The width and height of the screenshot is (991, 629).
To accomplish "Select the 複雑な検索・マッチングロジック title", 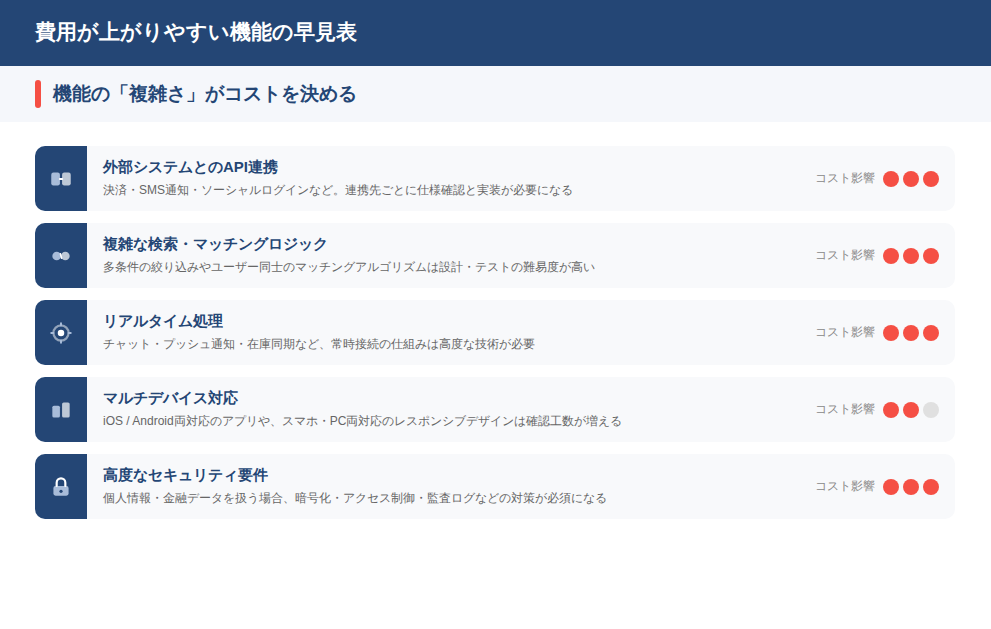I will click(x=215, y=244).
